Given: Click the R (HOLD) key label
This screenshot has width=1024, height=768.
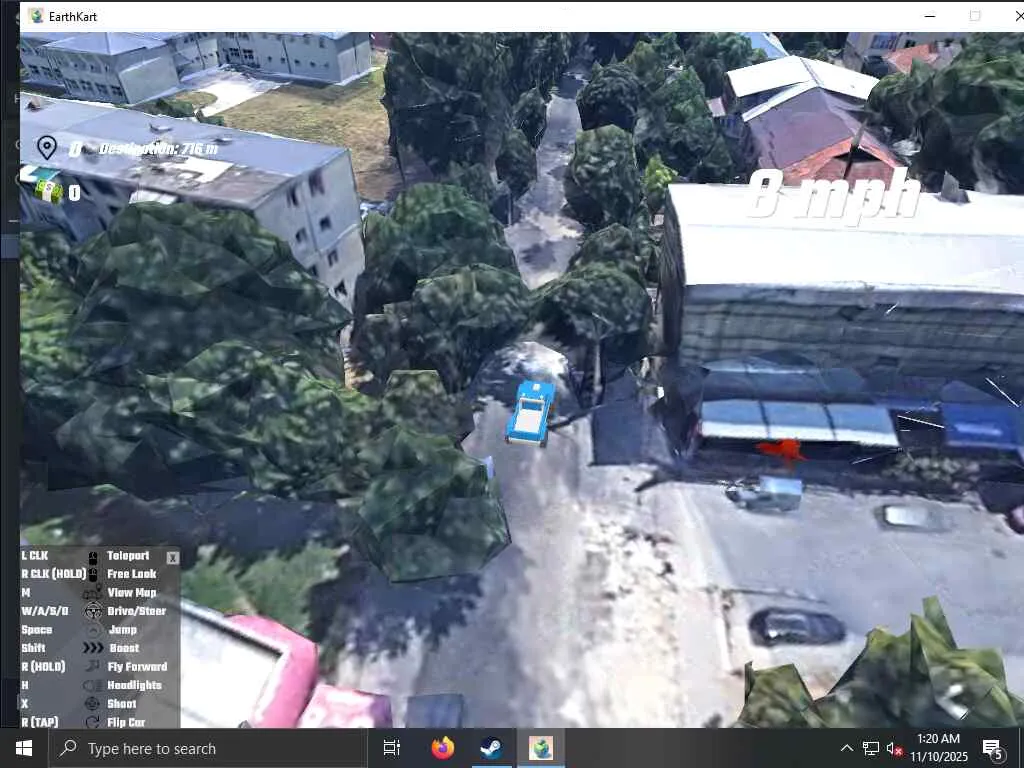Looking at the screenshot, I should pyautogui.click(x=43, y=667).
